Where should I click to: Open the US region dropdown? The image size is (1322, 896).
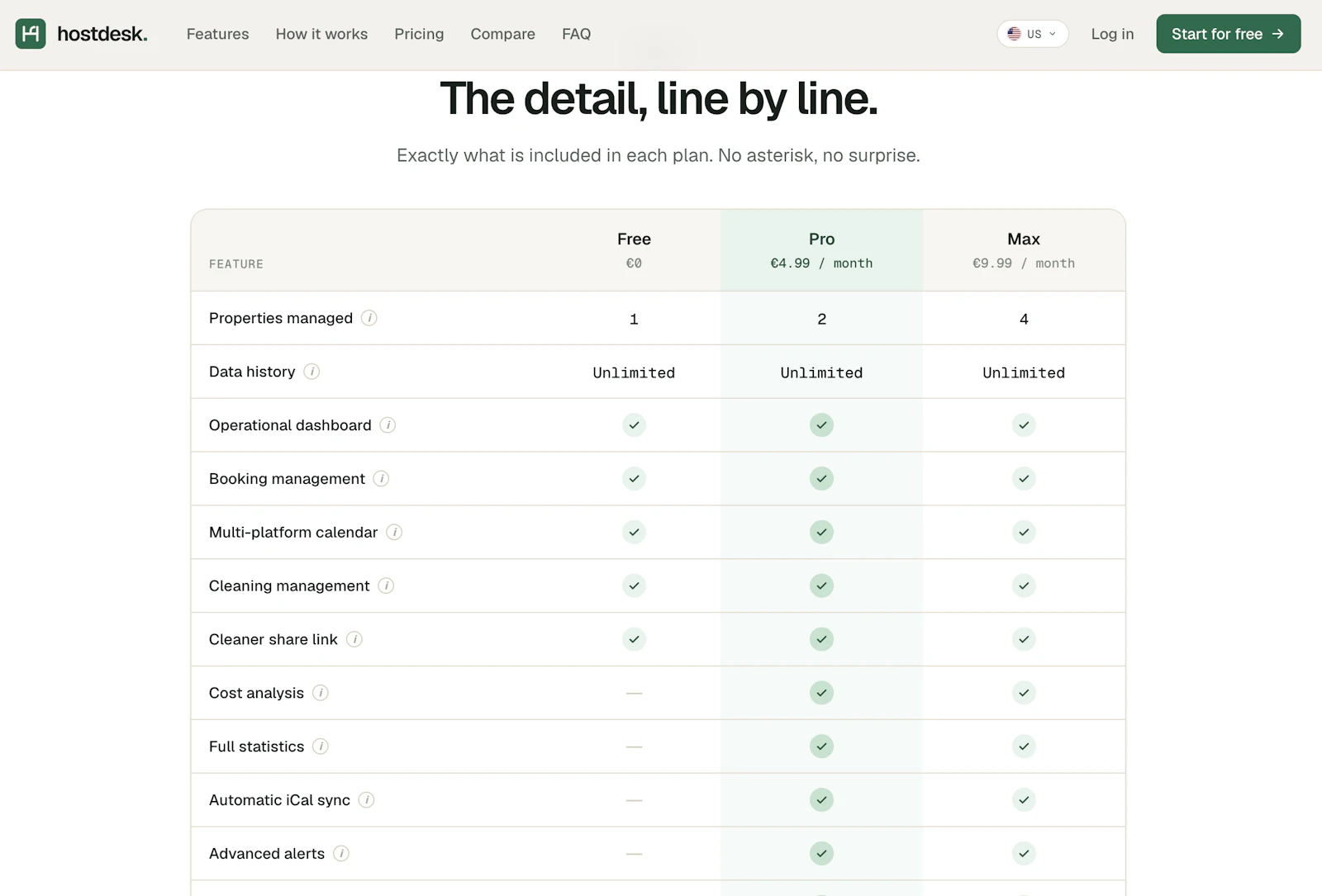[x=1033, y=34]
